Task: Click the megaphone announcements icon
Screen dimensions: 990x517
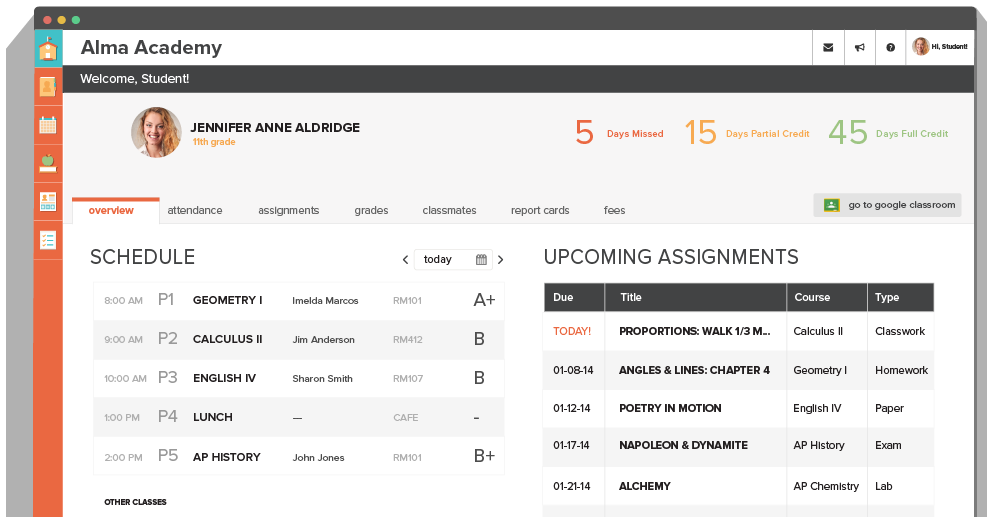Action: [x=859, y=47]
